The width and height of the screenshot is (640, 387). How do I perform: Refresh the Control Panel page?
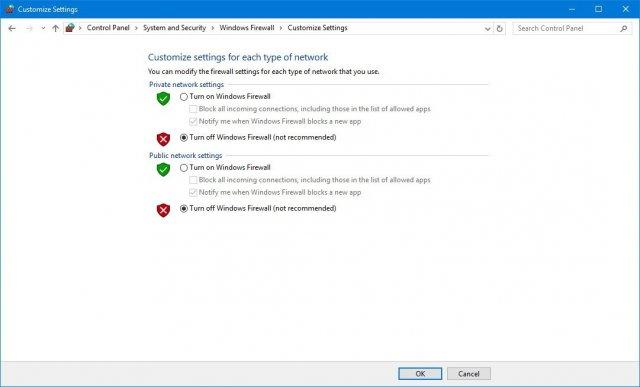(x=499, y=29)
